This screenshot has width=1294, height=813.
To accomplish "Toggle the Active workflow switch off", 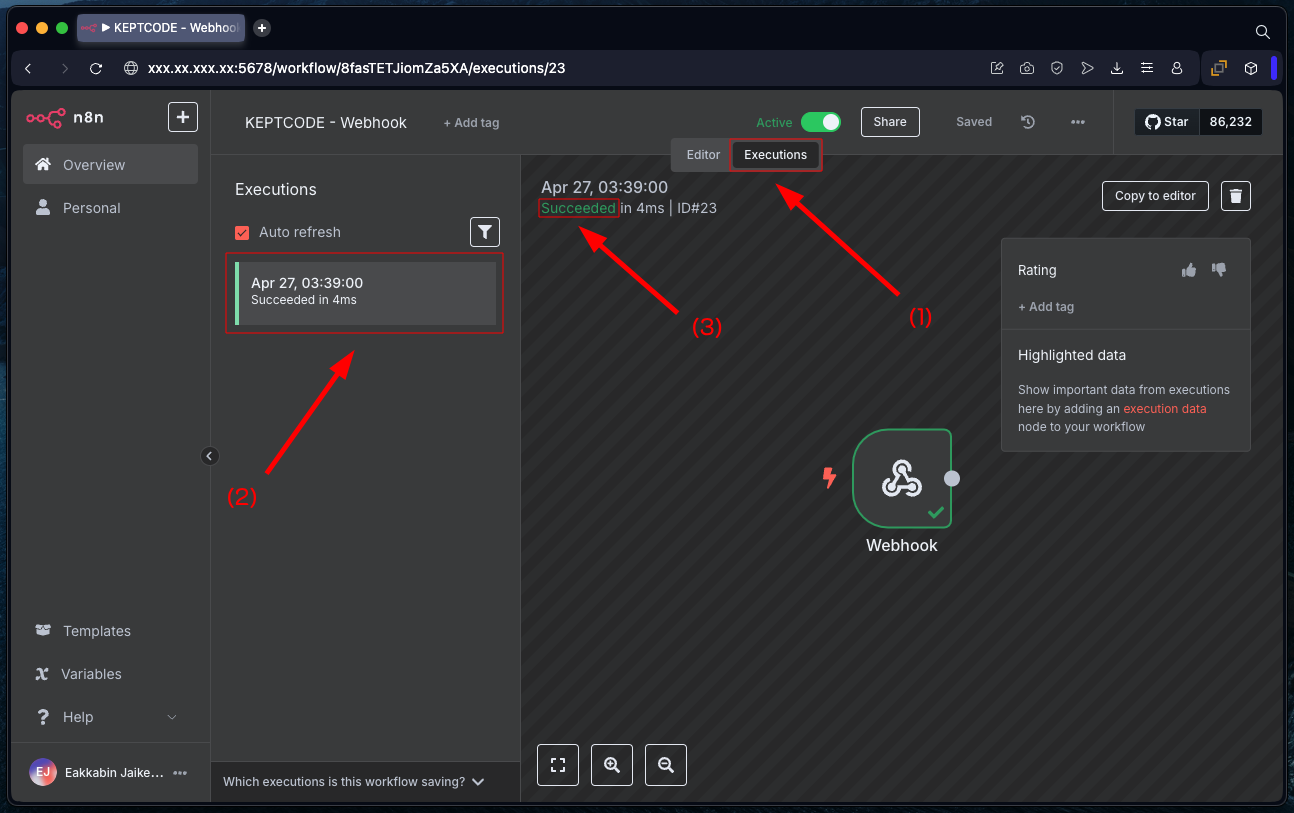I will (x=821, y=122).
